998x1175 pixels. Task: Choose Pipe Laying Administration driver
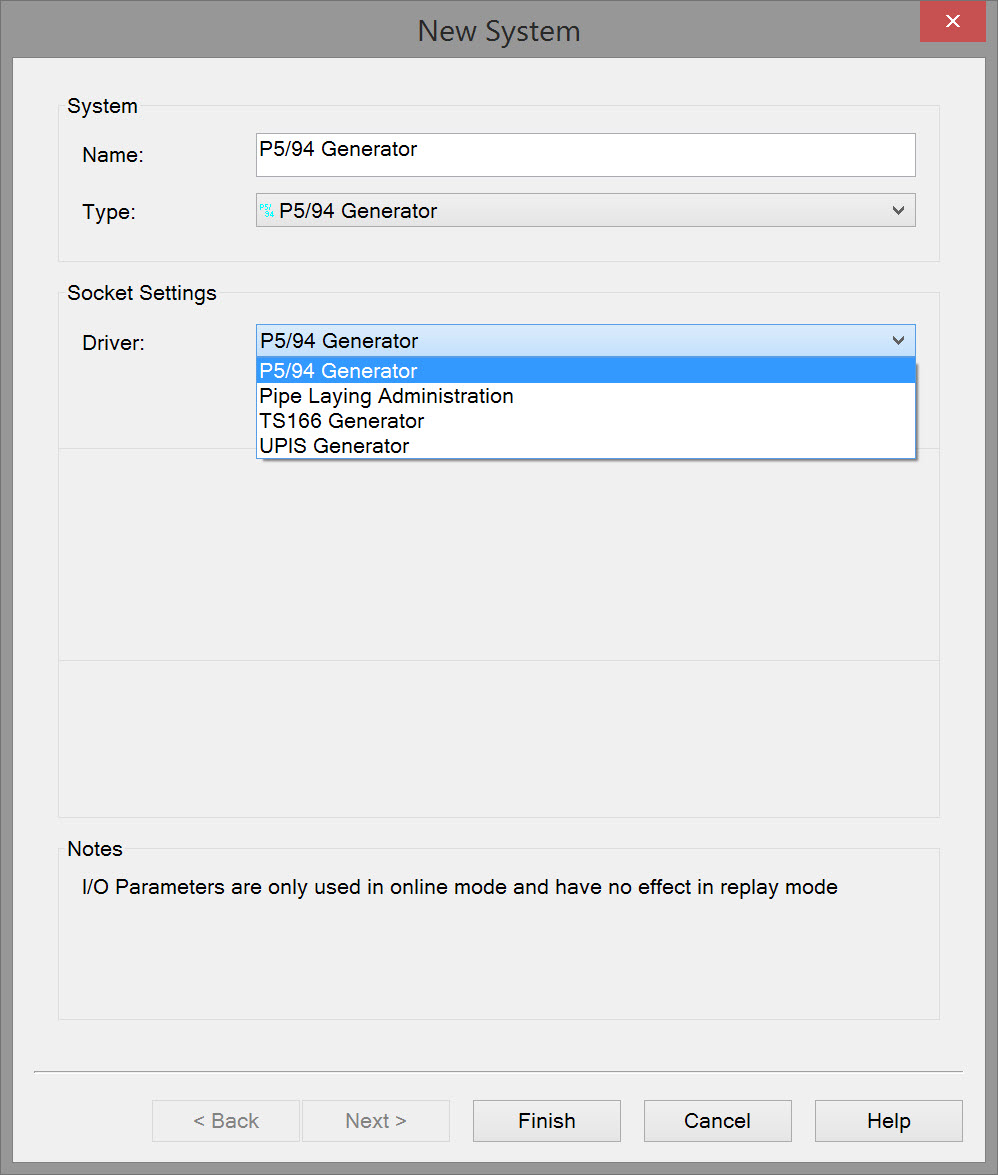click(x=386, y=396)
